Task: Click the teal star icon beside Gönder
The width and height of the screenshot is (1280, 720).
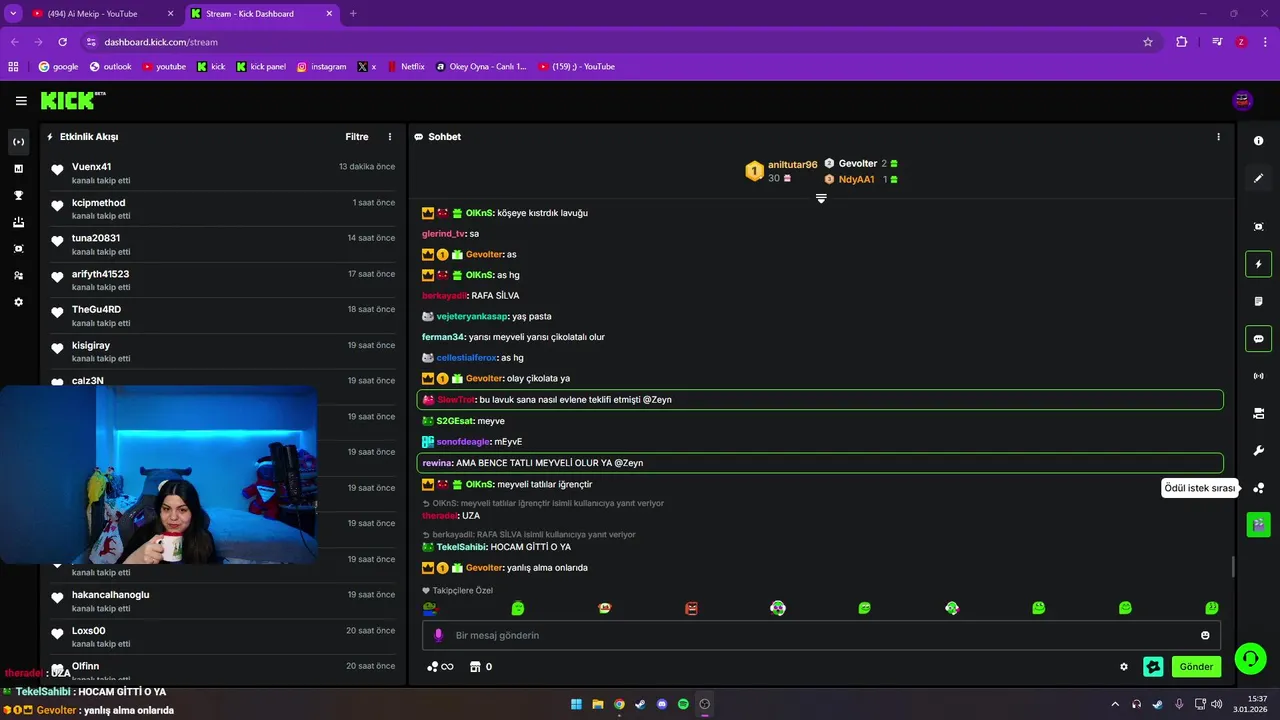Action: click(1153, 667)
